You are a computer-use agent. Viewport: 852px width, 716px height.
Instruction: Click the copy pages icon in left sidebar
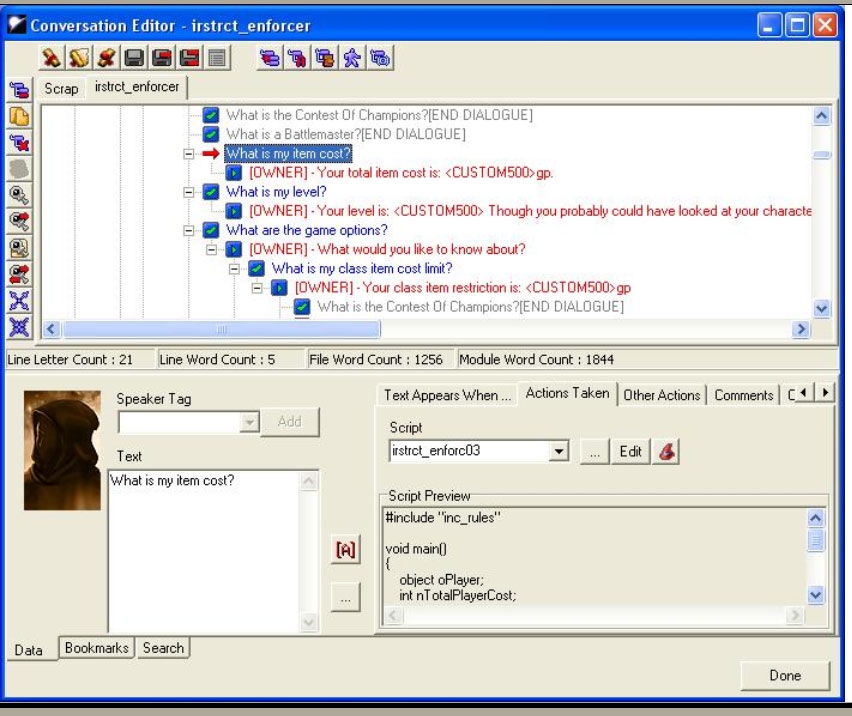click(18, 117)
